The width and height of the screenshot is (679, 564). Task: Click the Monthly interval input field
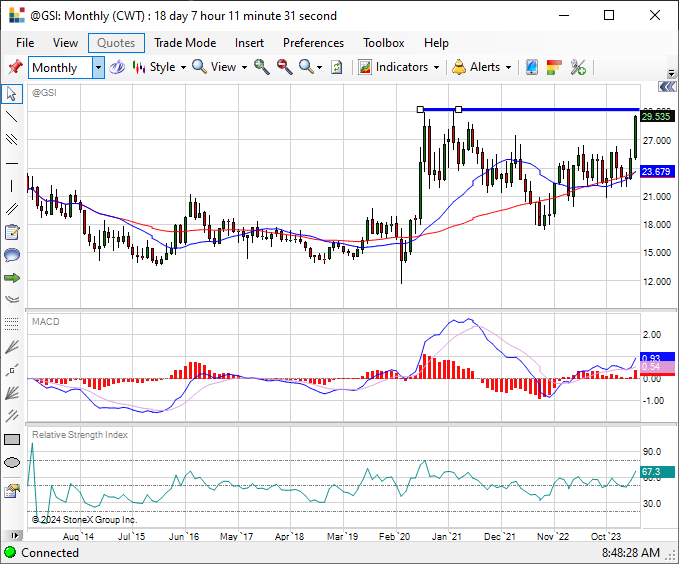pos(61,68)
